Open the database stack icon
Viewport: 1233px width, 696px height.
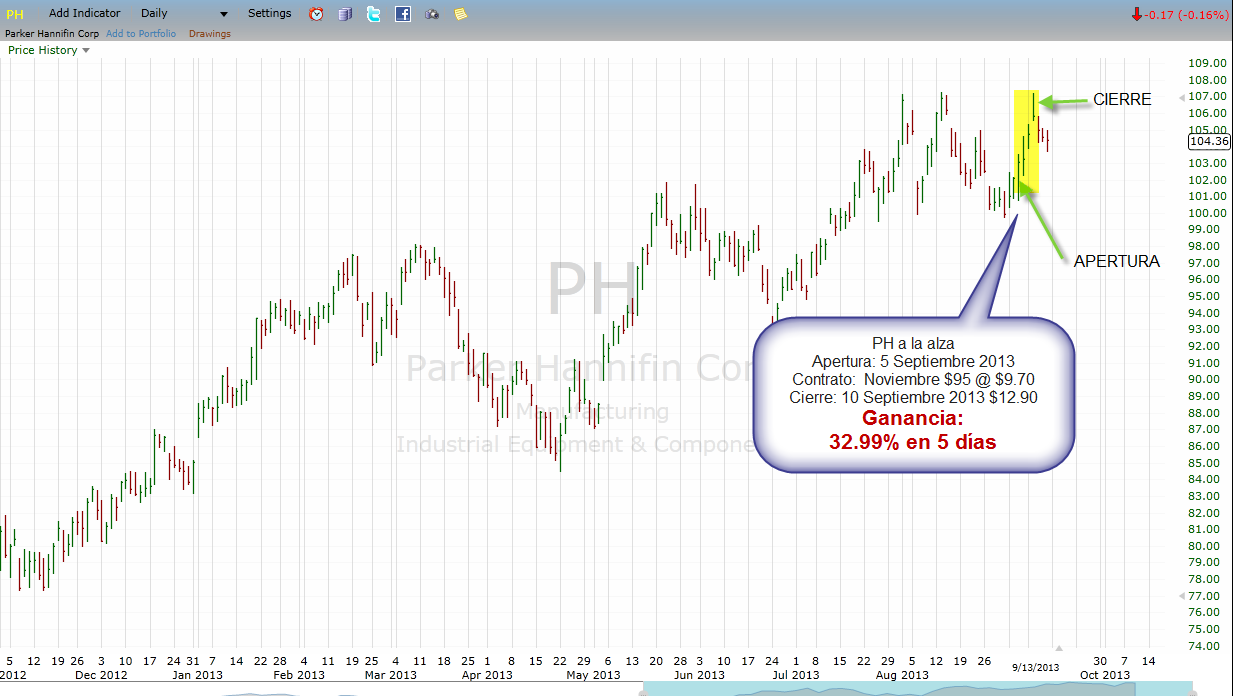pyautogui.click(x=345, y=14)
